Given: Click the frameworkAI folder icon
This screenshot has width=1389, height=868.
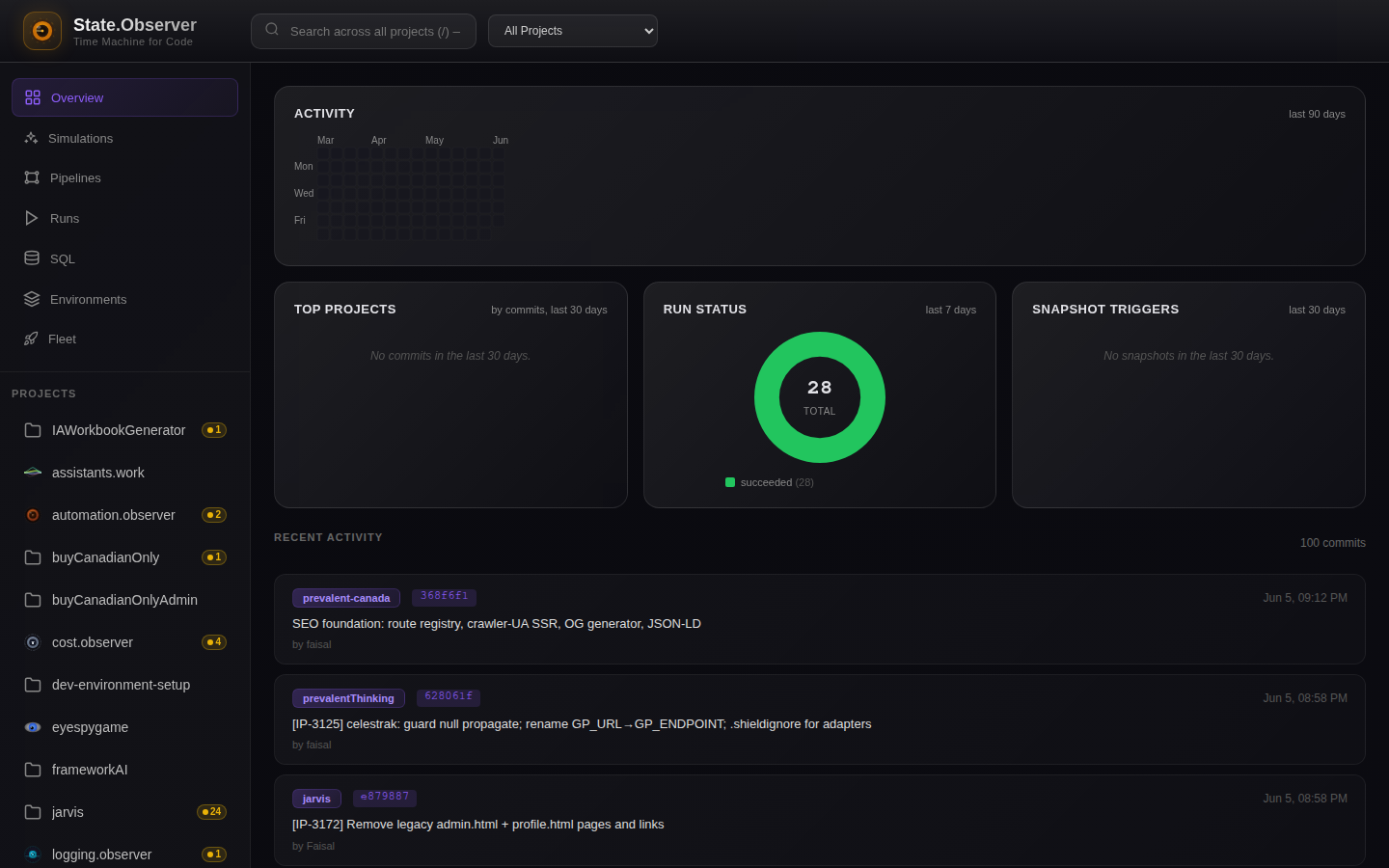Looking at the screenshot, I should point(33,770).
